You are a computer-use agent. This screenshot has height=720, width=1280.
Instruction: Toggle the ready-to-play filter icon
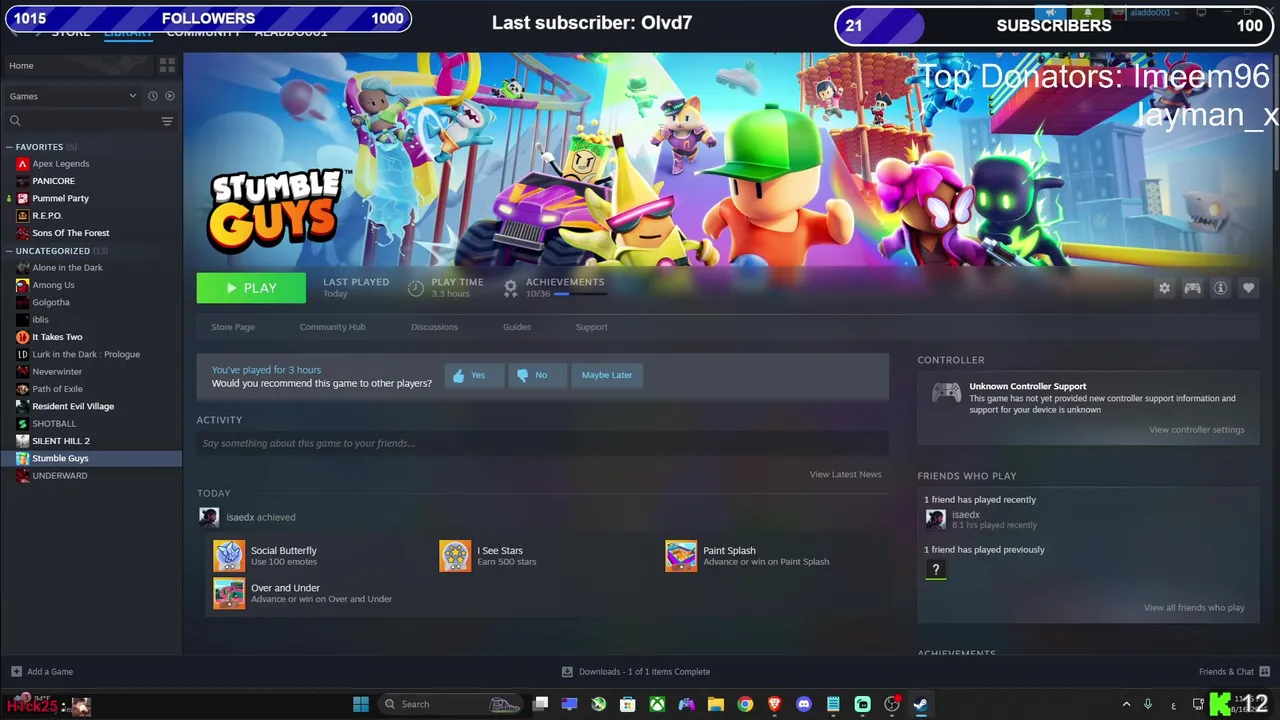169,96
